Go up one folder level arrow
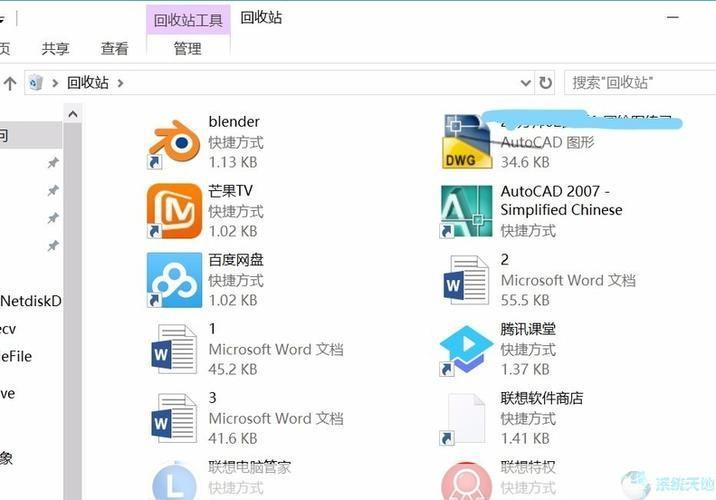The height and width of the screenshot is (500, 716). (10, 83)
